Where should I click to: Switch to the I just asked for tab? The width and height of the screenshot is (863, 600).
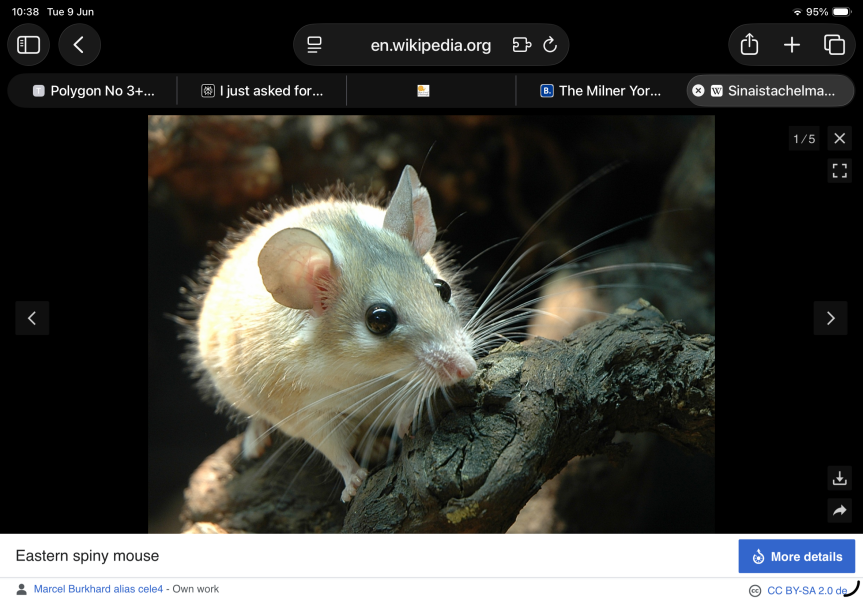[262, 90]
